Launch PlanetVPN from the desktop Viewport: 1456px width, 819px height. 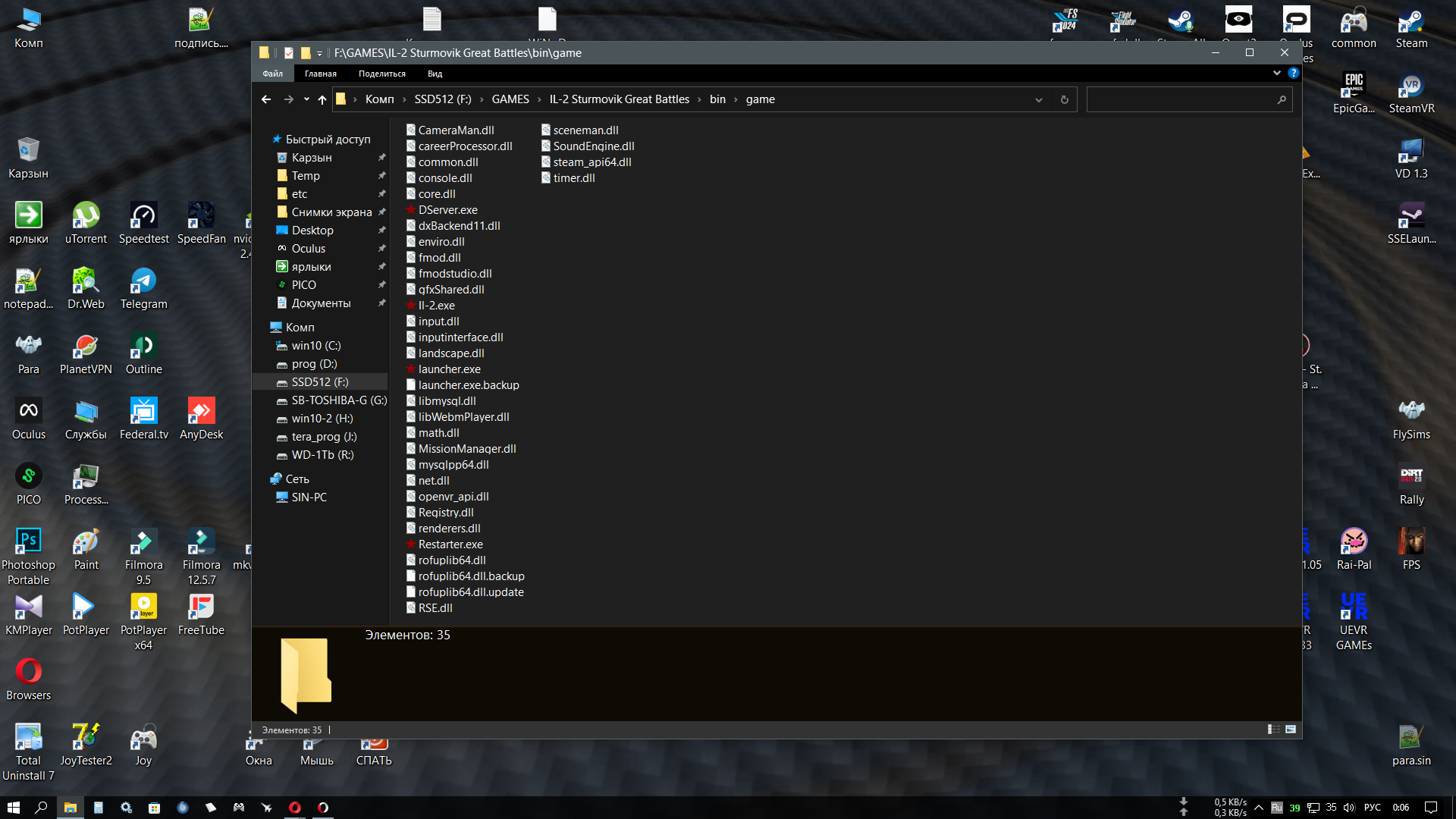[86, 354]
